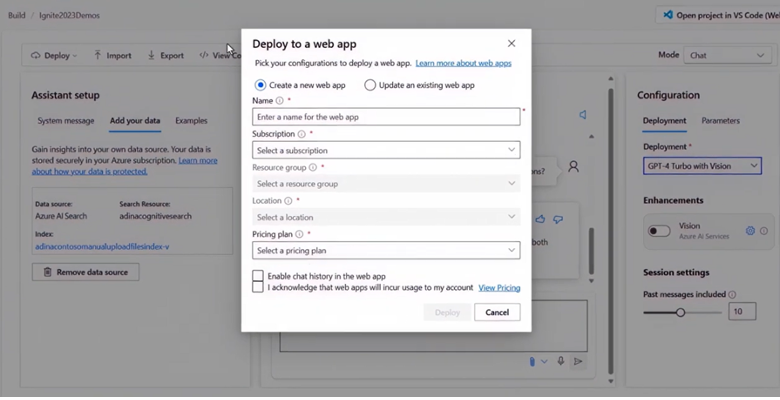Click the View Code toolbar item
The width and height of the screenshot is (780, 400).
coord(220,55)
